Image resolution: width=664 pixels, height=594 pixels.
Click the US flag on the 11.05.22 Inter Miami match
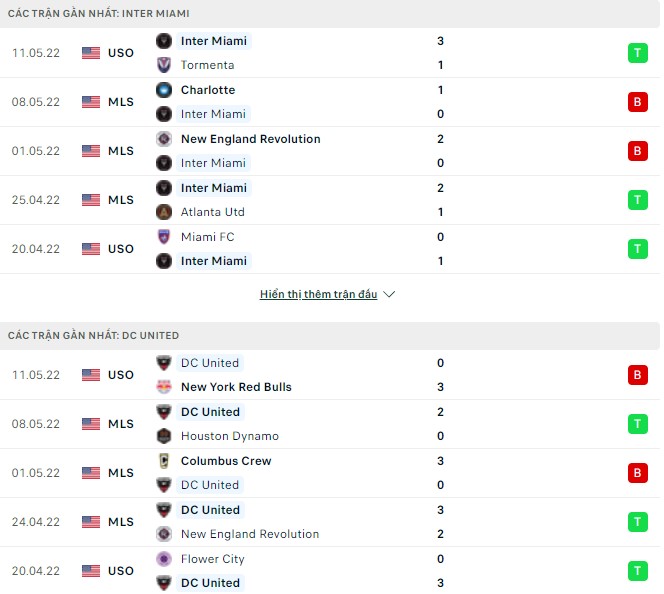(91, 53)
